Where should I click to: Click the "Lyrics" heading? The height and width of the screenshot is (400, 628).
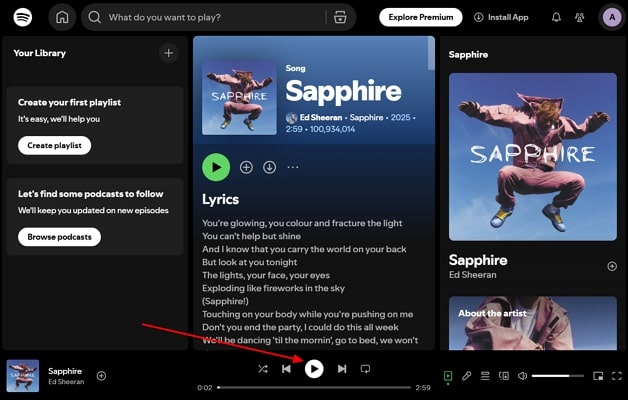[220, 199]
